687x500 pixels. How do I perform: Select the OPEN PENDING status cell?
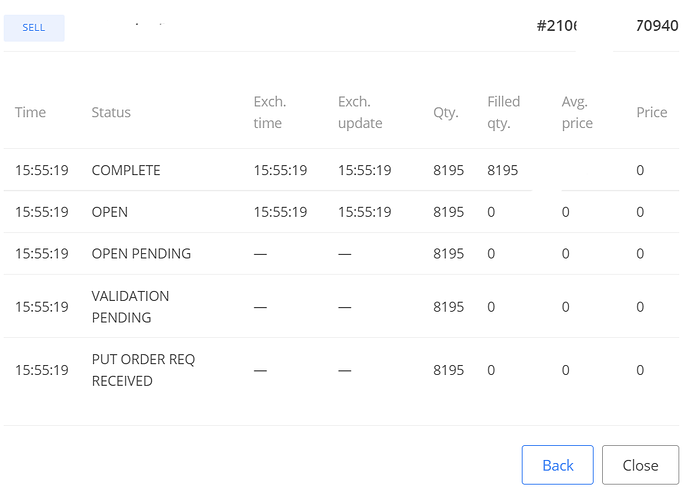141,254
